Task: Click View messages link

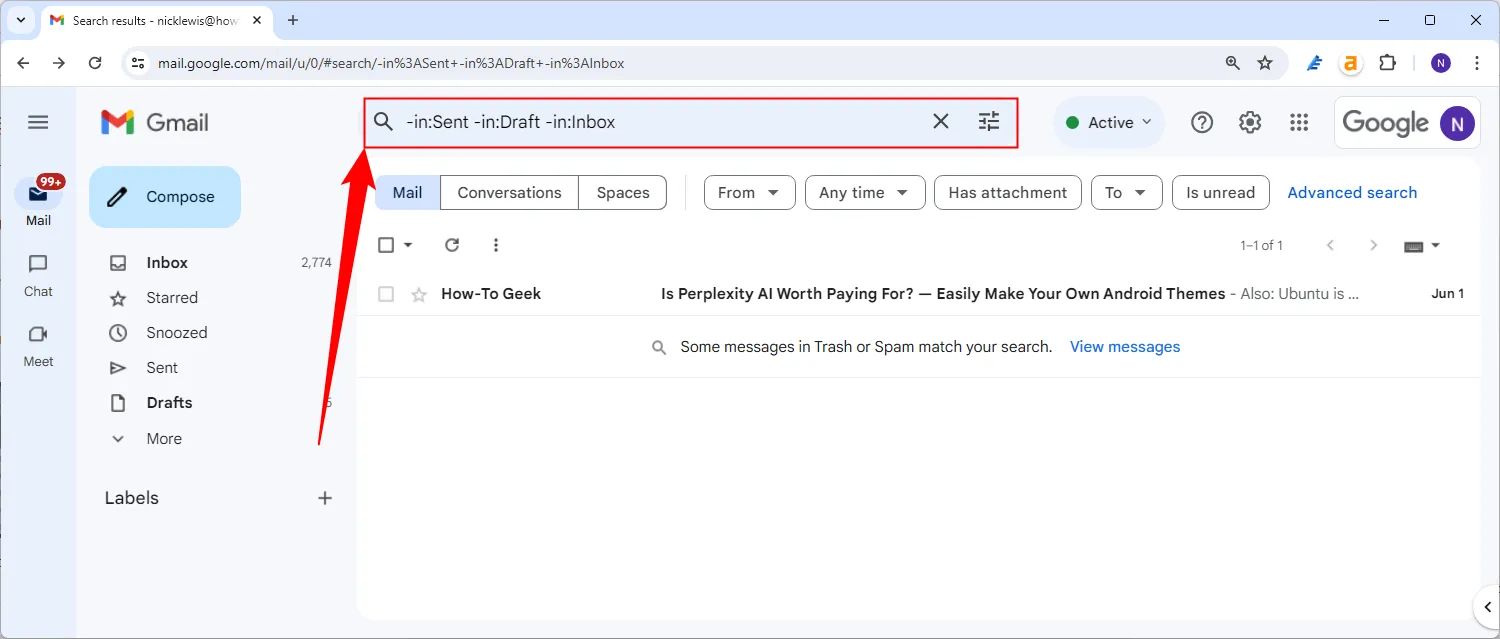Action: 1125,347
